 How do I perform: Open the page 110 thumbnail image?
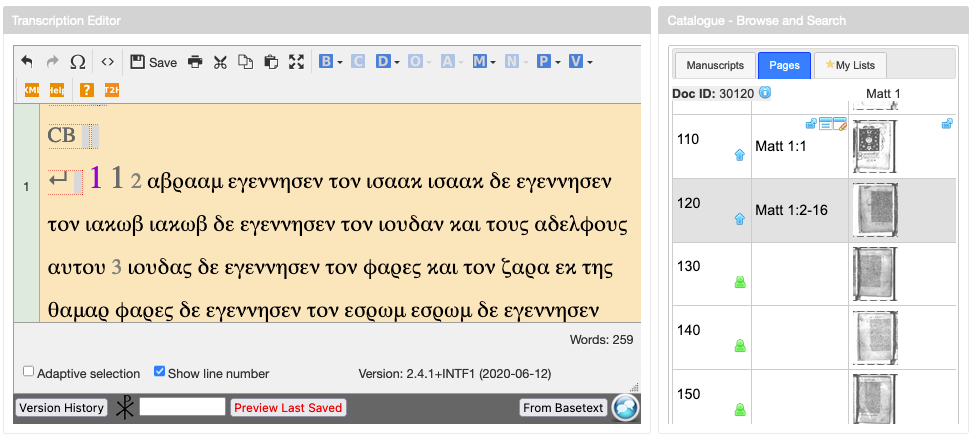click(878, 147)
